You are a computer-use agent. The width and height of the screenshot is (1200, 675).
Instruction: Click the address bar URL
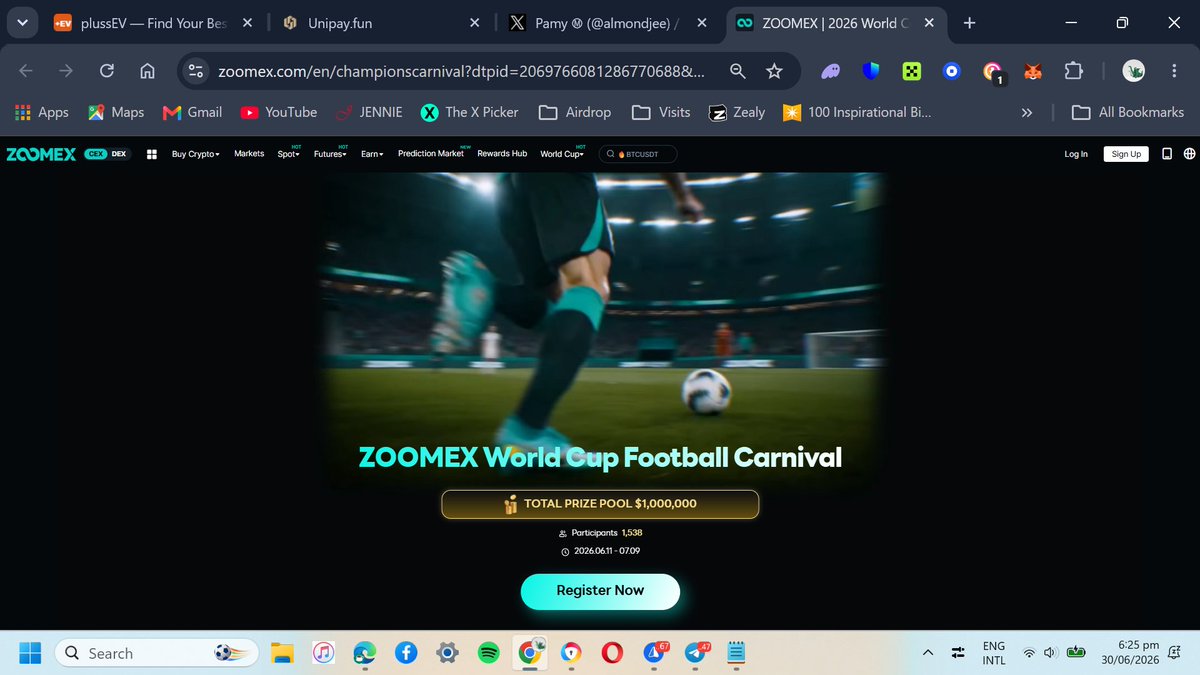pyautogui.click(x=462, y=72)
